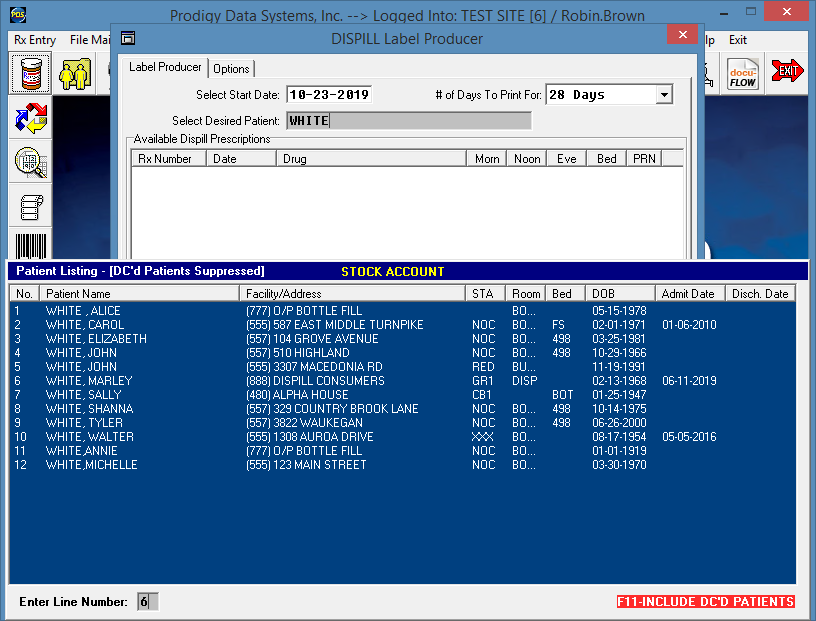Click the Select Start Date field
The width and height of the screenshot is (816, 621).
[328, 95]
